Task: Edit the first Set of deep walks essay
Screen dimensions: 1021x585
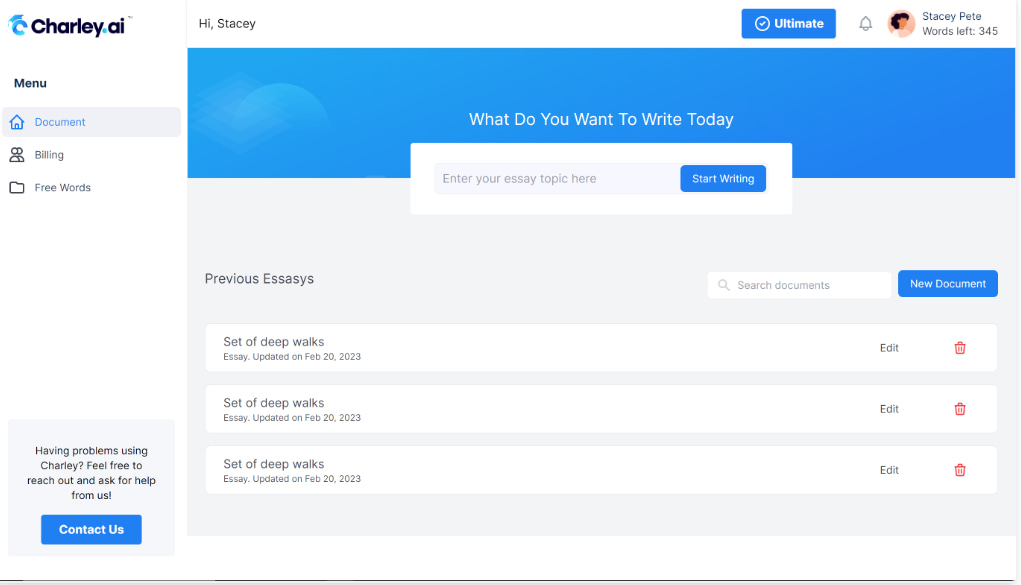Action: click(888, 348)
